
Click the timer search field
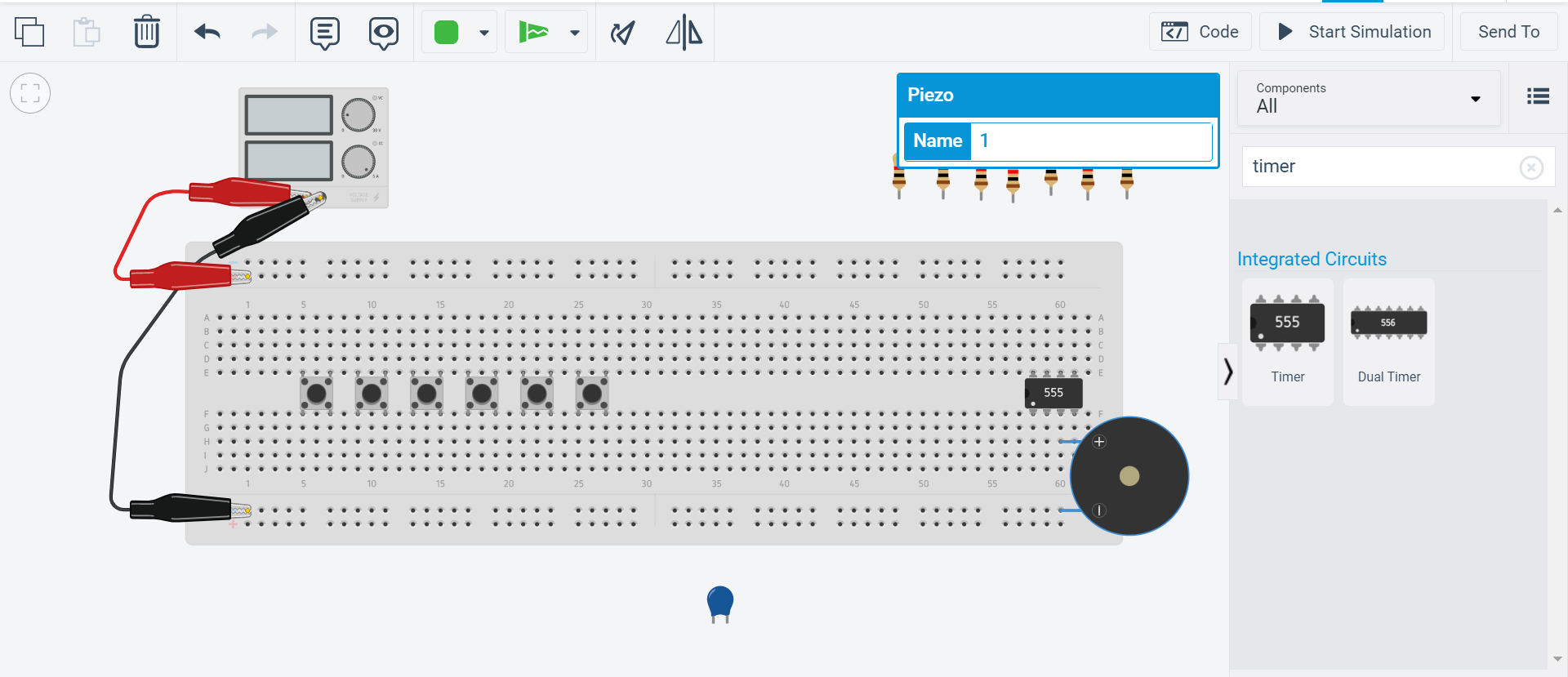1380,167
